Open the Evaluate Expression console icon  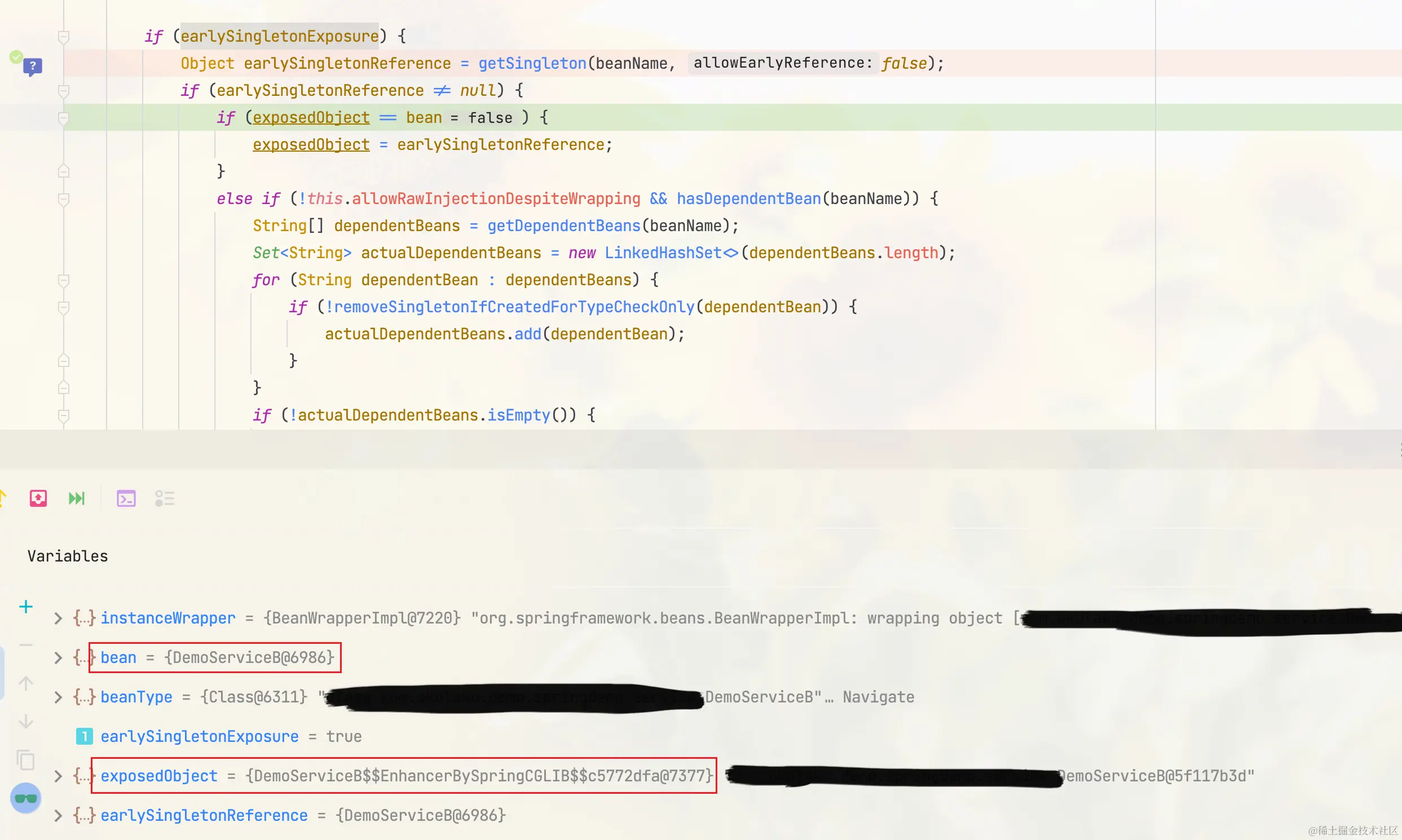tap(126, 498)
